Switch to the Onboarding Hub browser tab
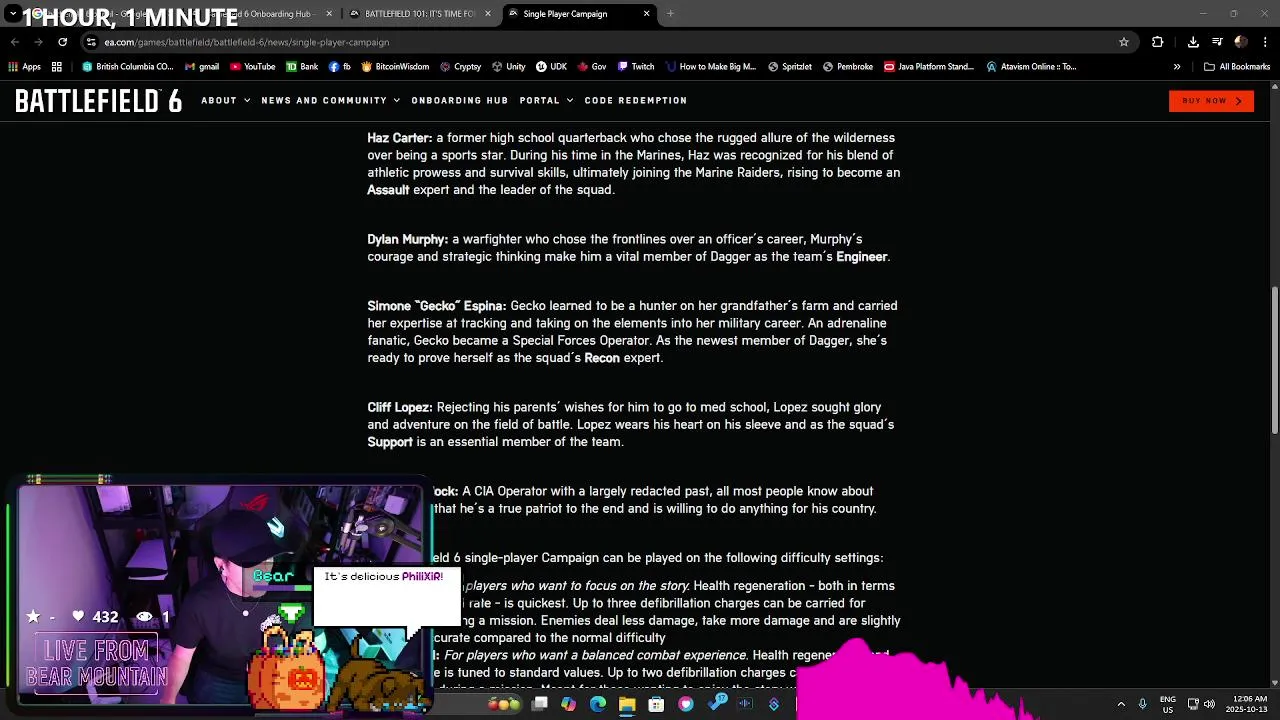Image resolution: width=1280 pixels, height=720 pixels. tap(265, 14)
